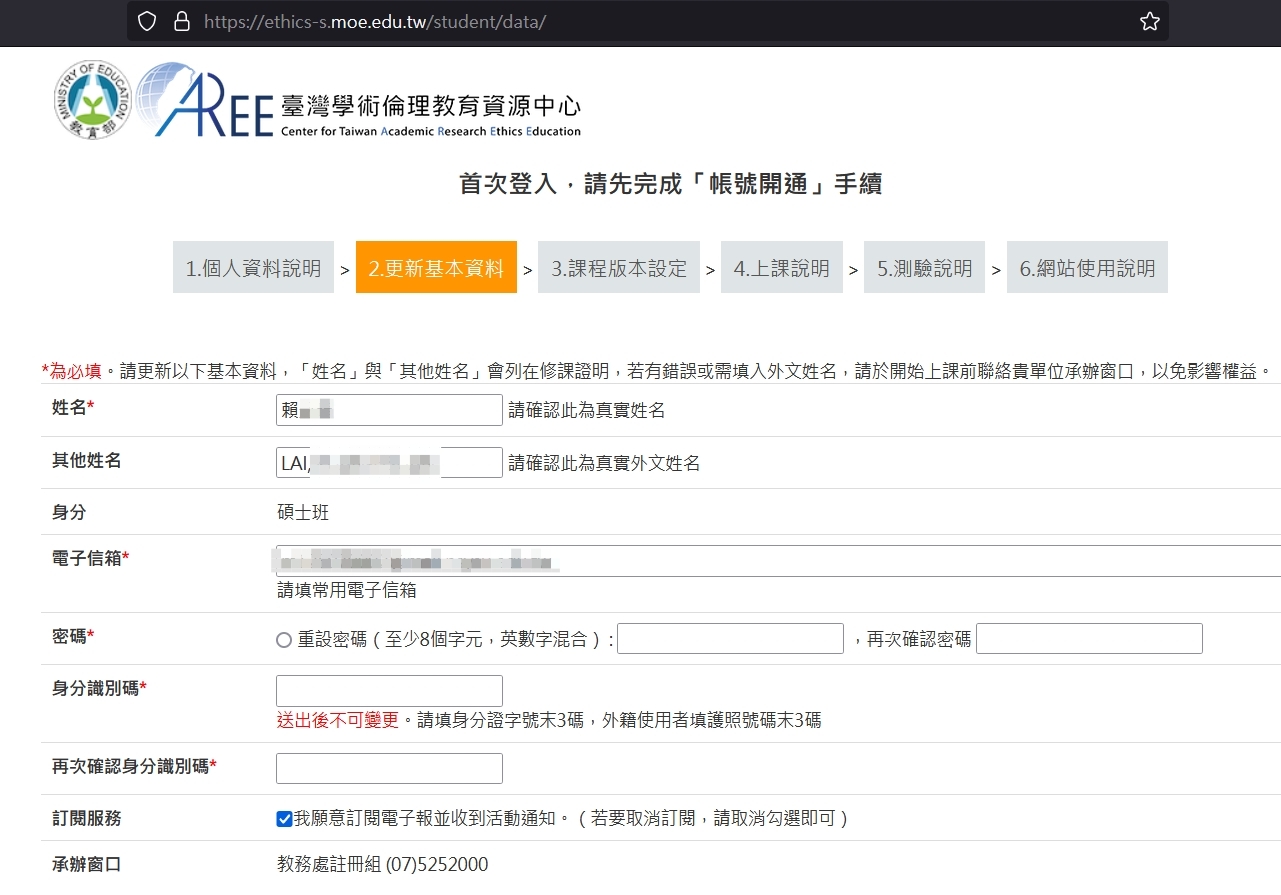Select step 2.更新基本資料
Viewport: 1281px width, 895px height.
pos(436,267)
